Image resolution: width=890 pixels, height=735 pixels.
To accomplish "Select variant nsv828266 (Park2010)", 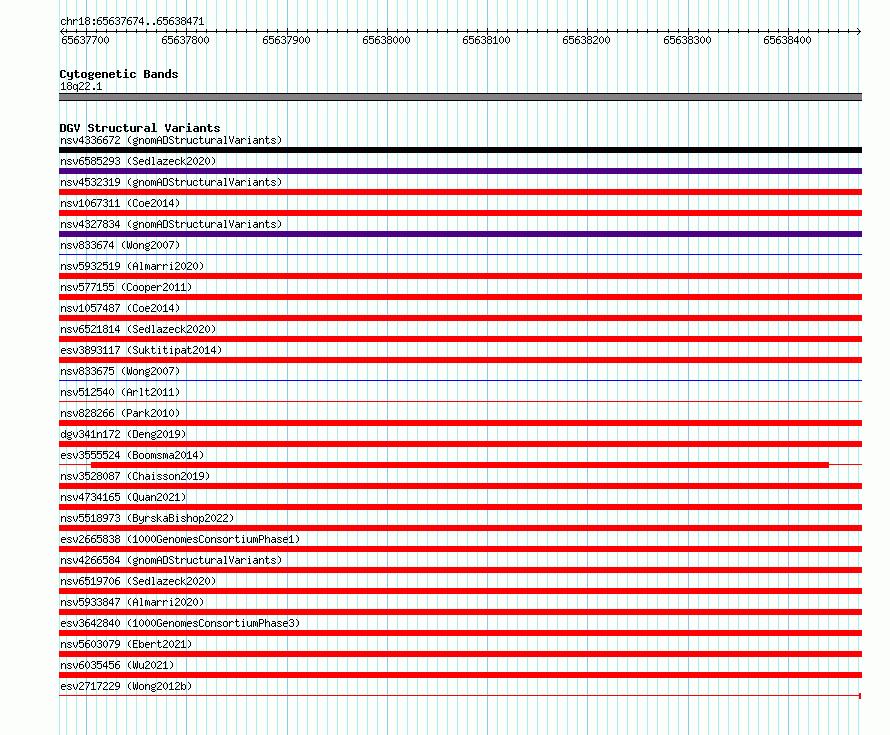I will tap(120, 413).
